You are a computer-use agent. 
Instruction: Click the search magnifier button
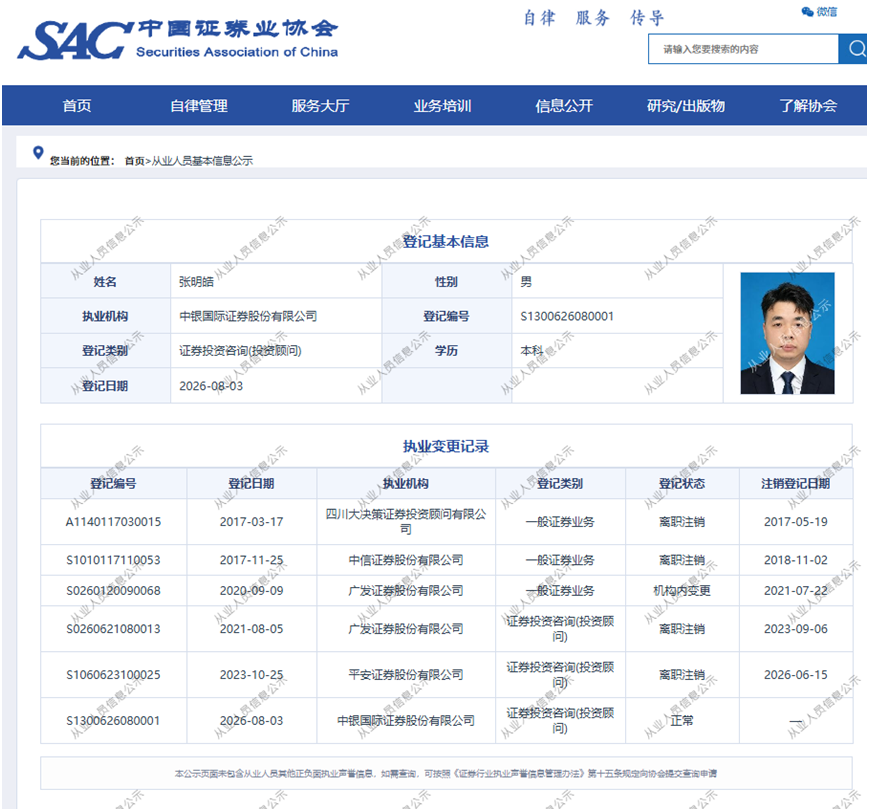853,49
